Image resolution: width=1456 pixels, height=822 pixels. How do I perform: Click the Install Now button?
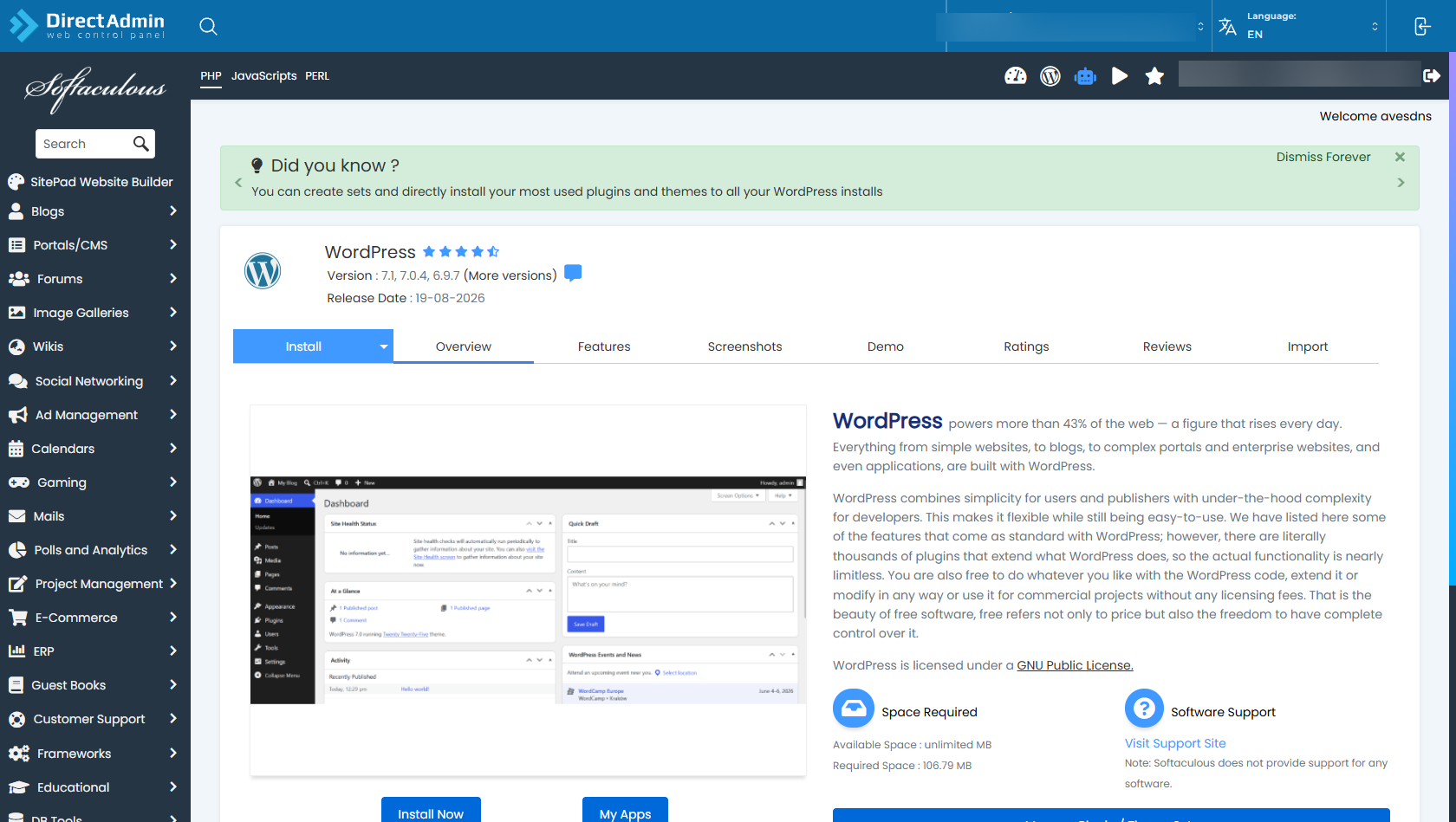click(431, 810)
